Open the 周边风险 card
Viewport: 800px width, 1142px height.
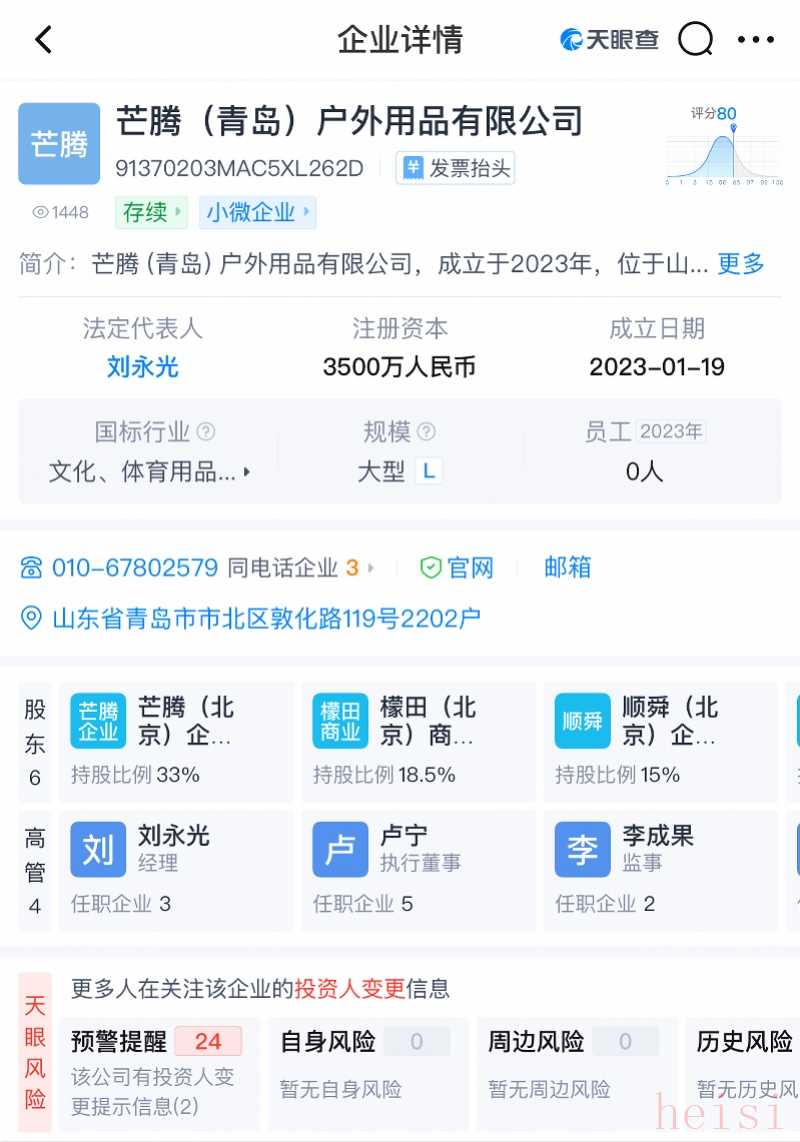pos(577,1074)
